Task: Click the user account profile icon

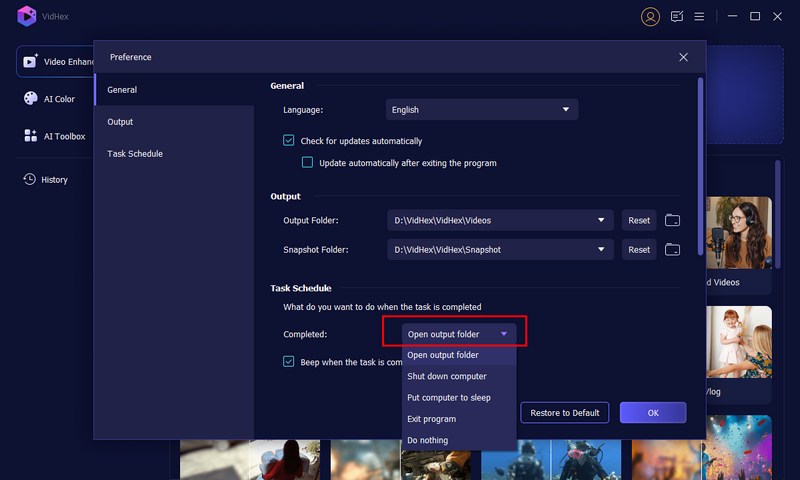Action: click(651, 16)
